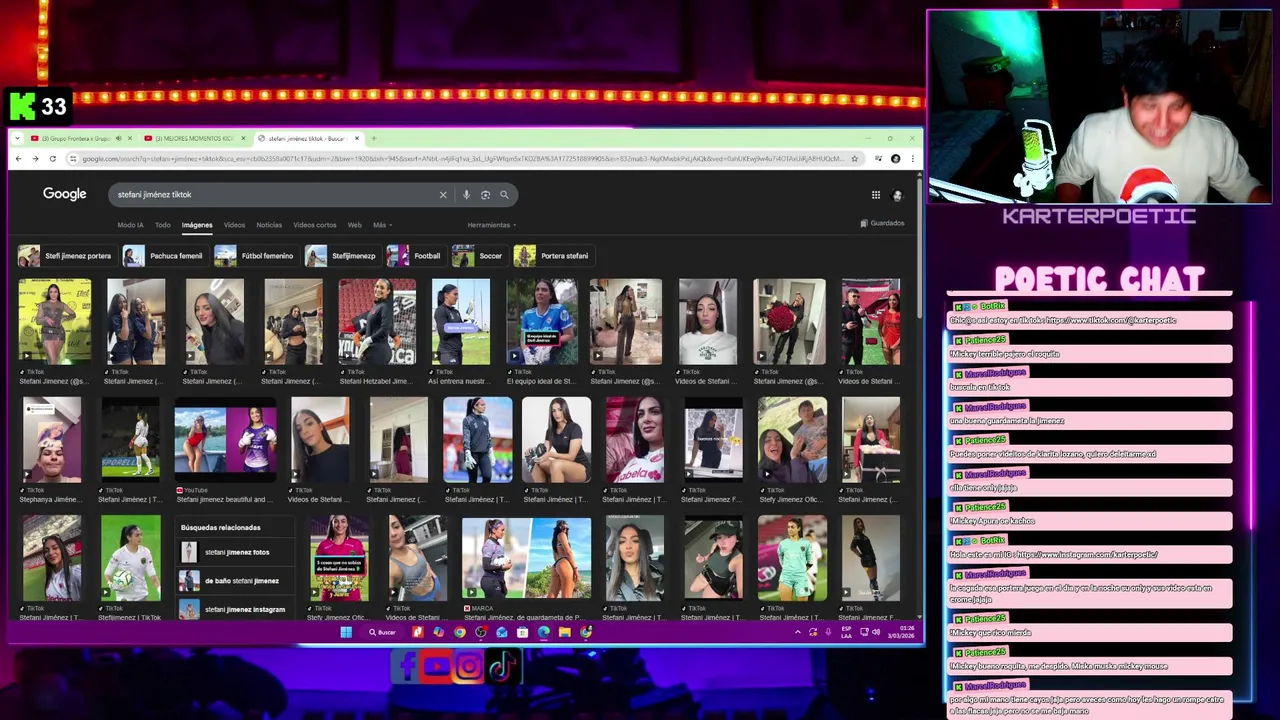Open the Google apps grid
This screenshot has height=720, width=1280.
876,195
